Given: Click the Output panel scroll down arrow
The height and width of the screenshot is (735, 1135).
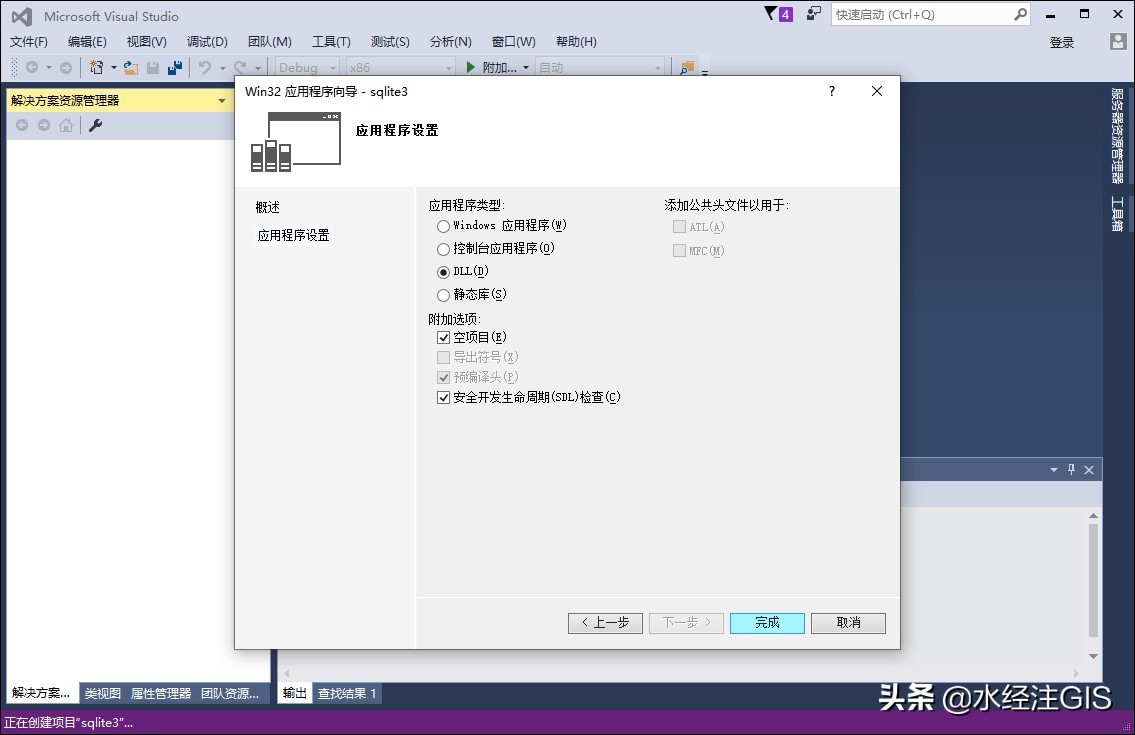Looking at the screenshot, I should click(1093, 656).
